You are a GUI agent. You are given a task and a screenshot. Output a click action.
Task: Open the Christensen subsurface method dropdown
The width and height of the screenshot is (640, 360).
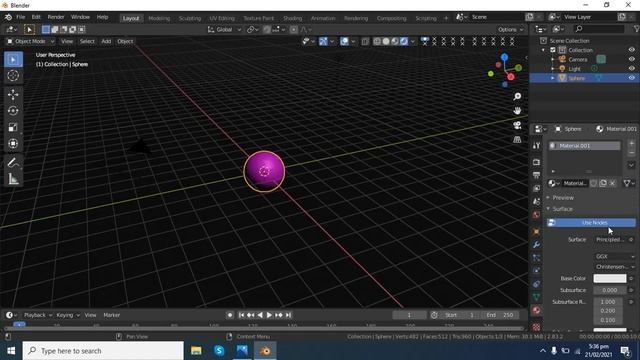tap(615, 267)
